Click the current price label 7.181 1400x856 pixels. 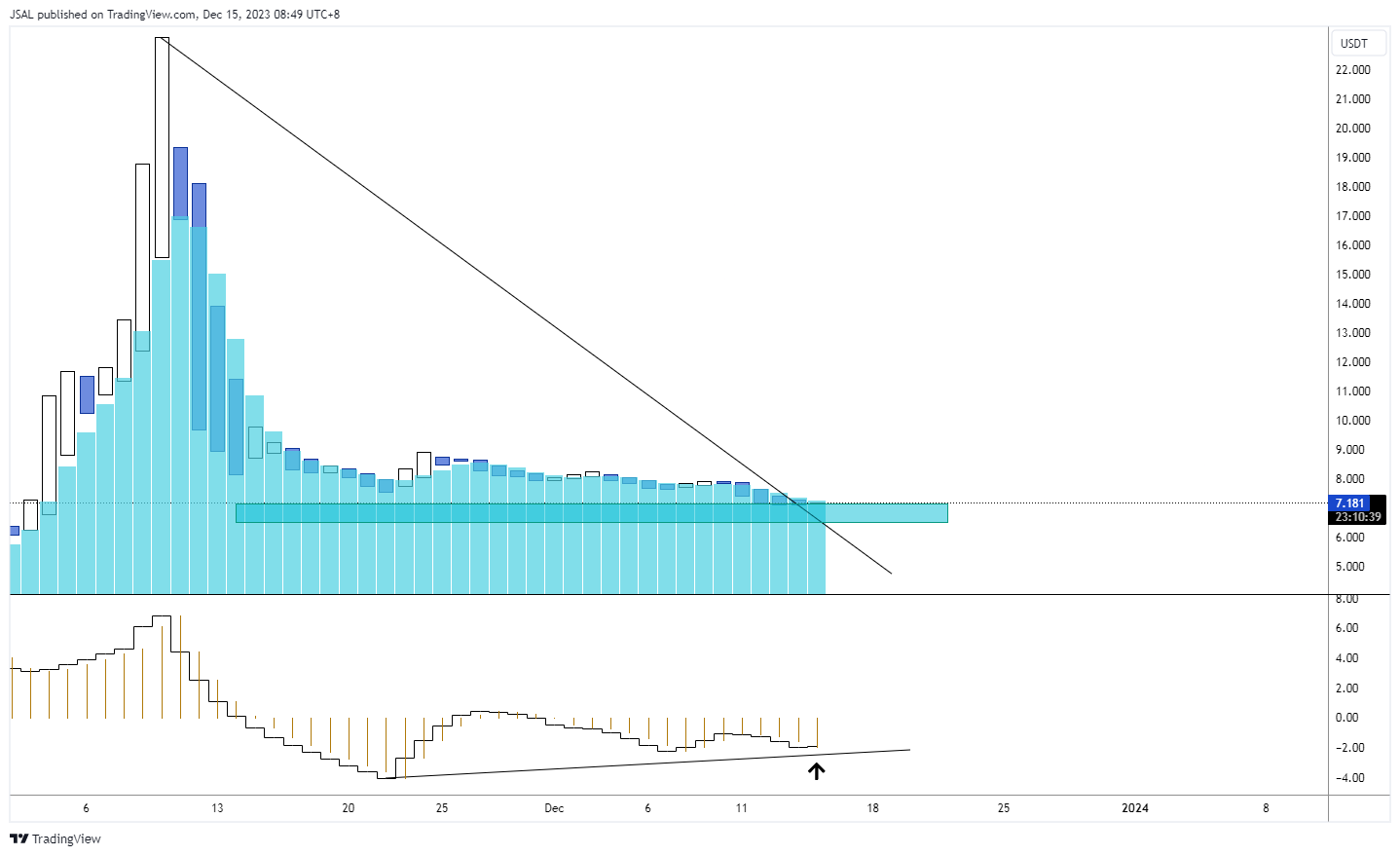coord(1349,503)
